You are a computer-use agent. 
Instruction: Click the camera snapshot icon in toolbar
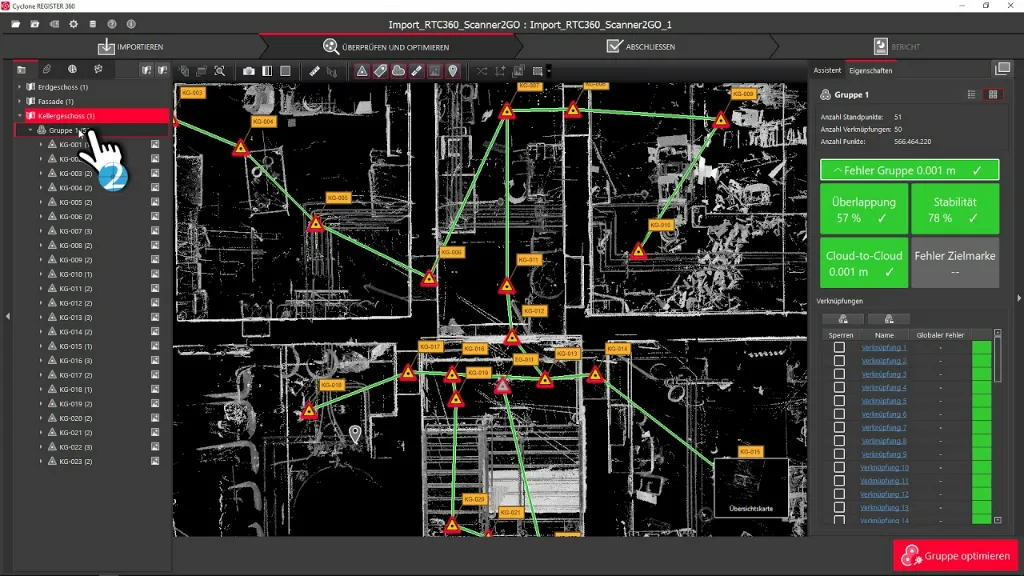point(249,71)
